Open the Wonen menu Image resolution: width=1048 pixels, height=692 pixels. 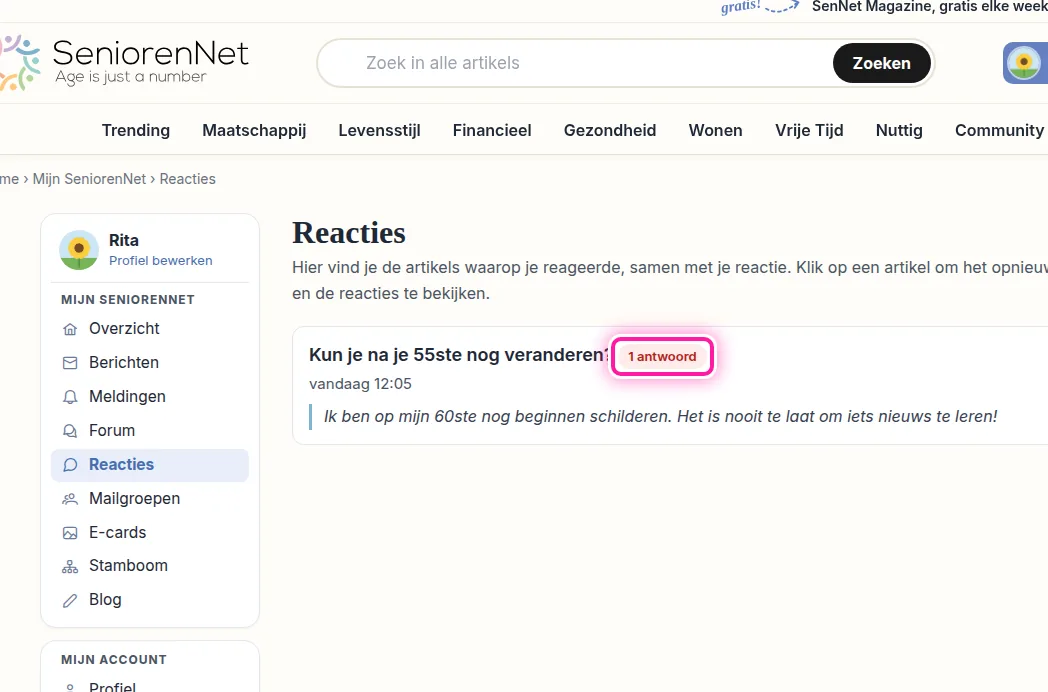[x=715, y=130]
